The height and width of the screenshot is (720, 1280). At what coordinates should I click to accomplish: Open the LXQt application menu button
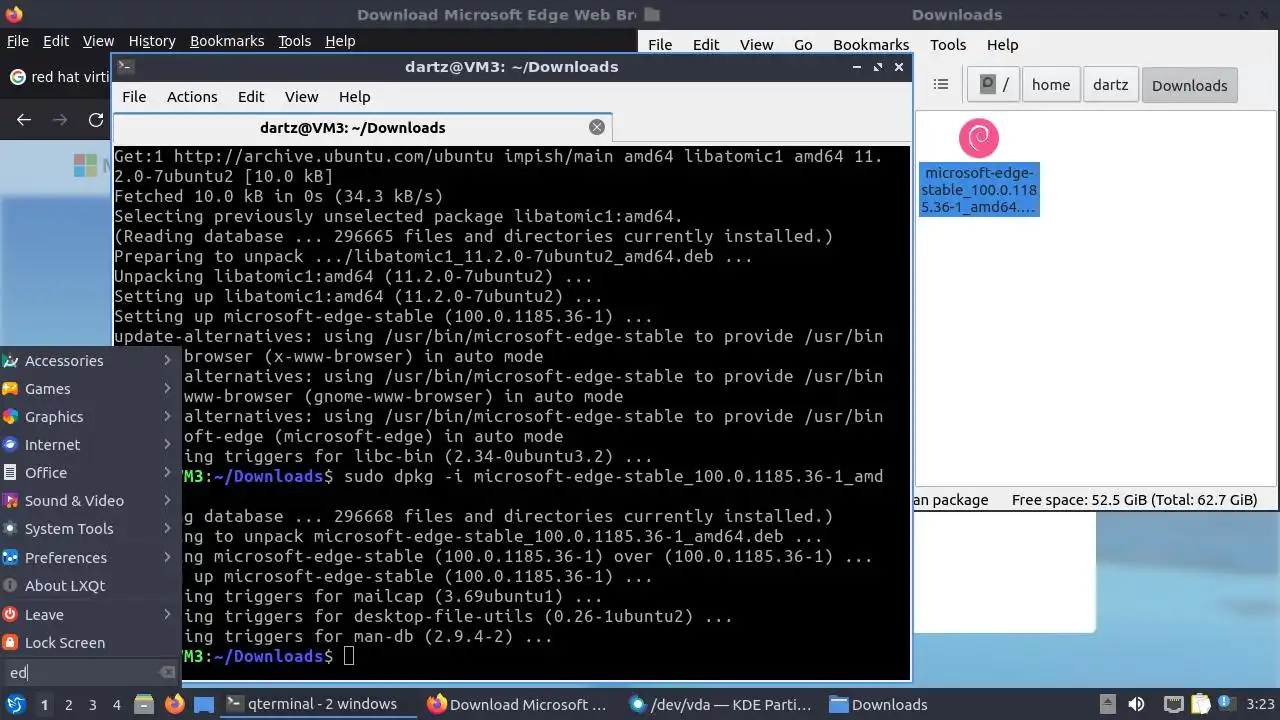[x=15, y=704]
